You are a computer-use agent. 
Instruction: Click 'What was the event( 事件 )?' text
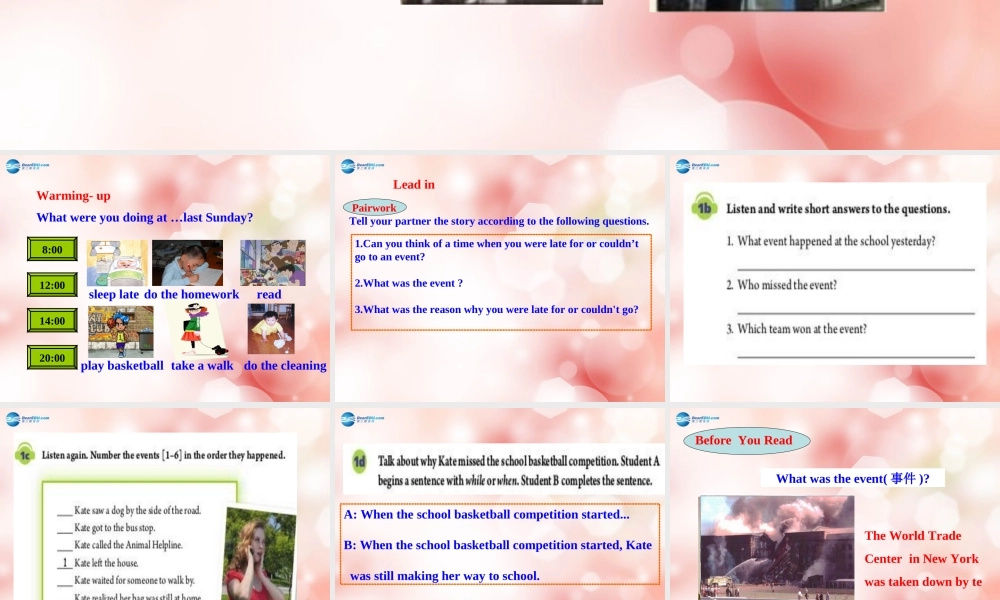[853, 479]
